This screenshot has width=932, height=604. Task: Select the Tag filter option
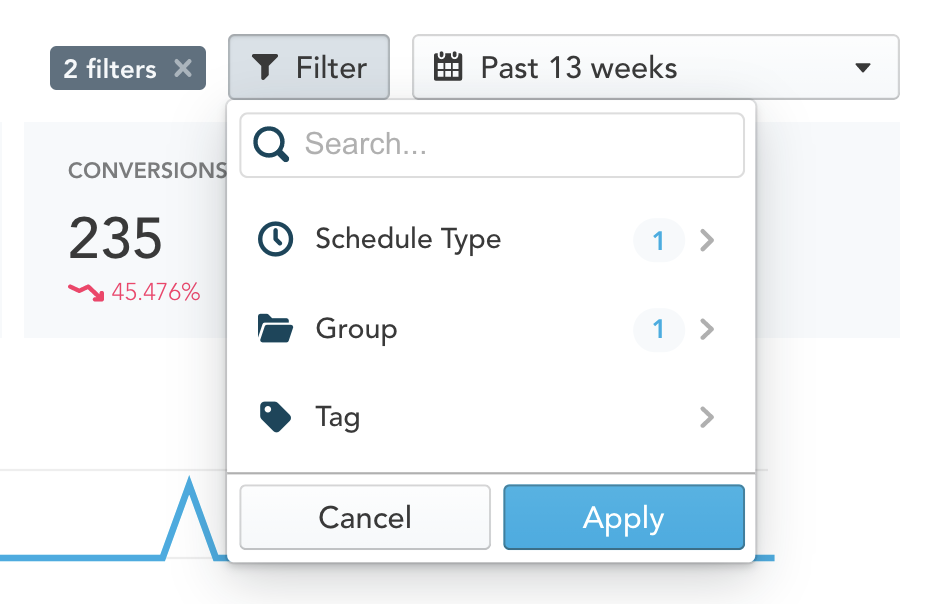tap(491, 417)
